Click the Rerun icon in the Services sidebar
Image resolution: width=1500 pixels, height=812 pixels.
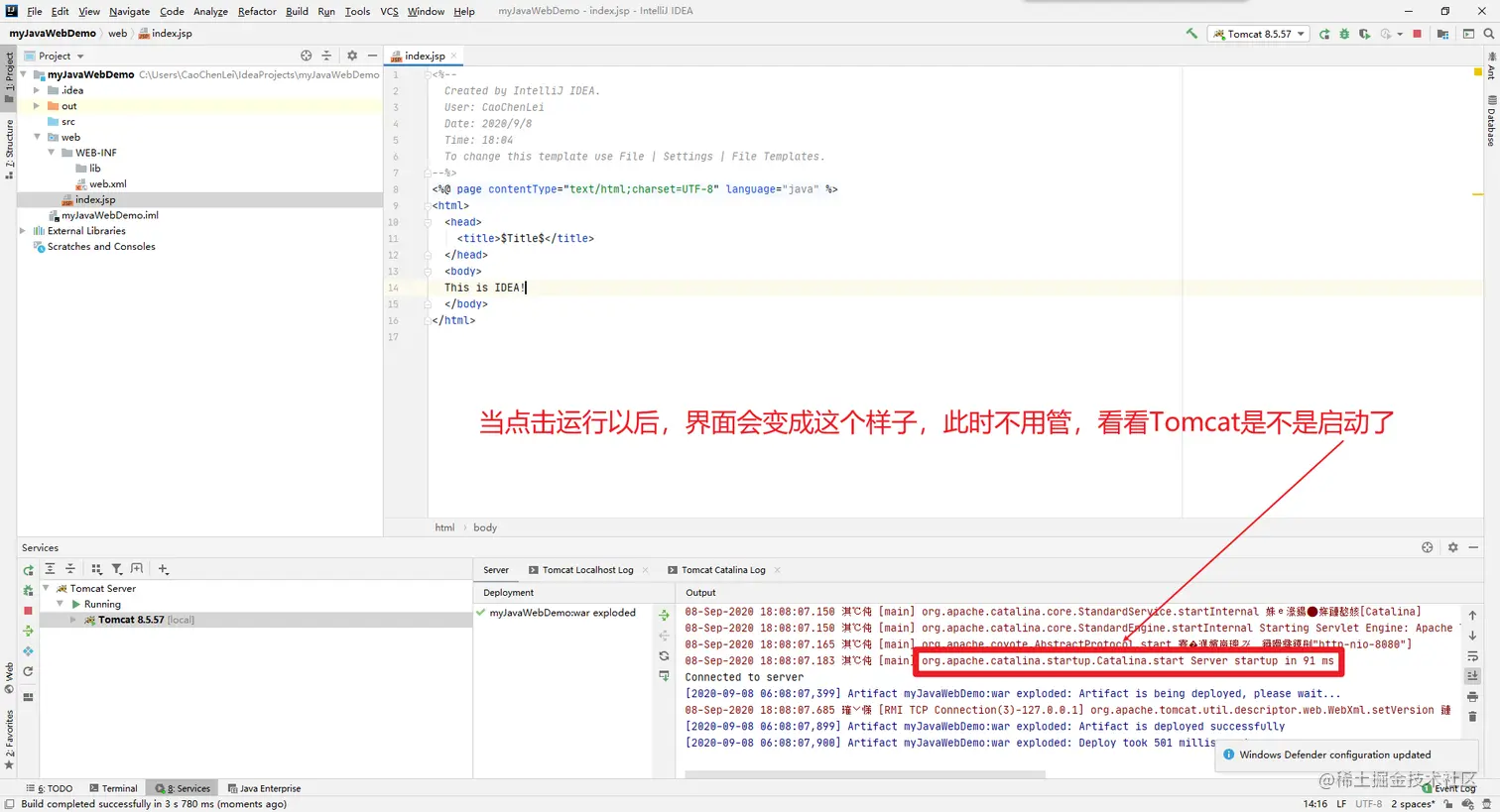28,570
